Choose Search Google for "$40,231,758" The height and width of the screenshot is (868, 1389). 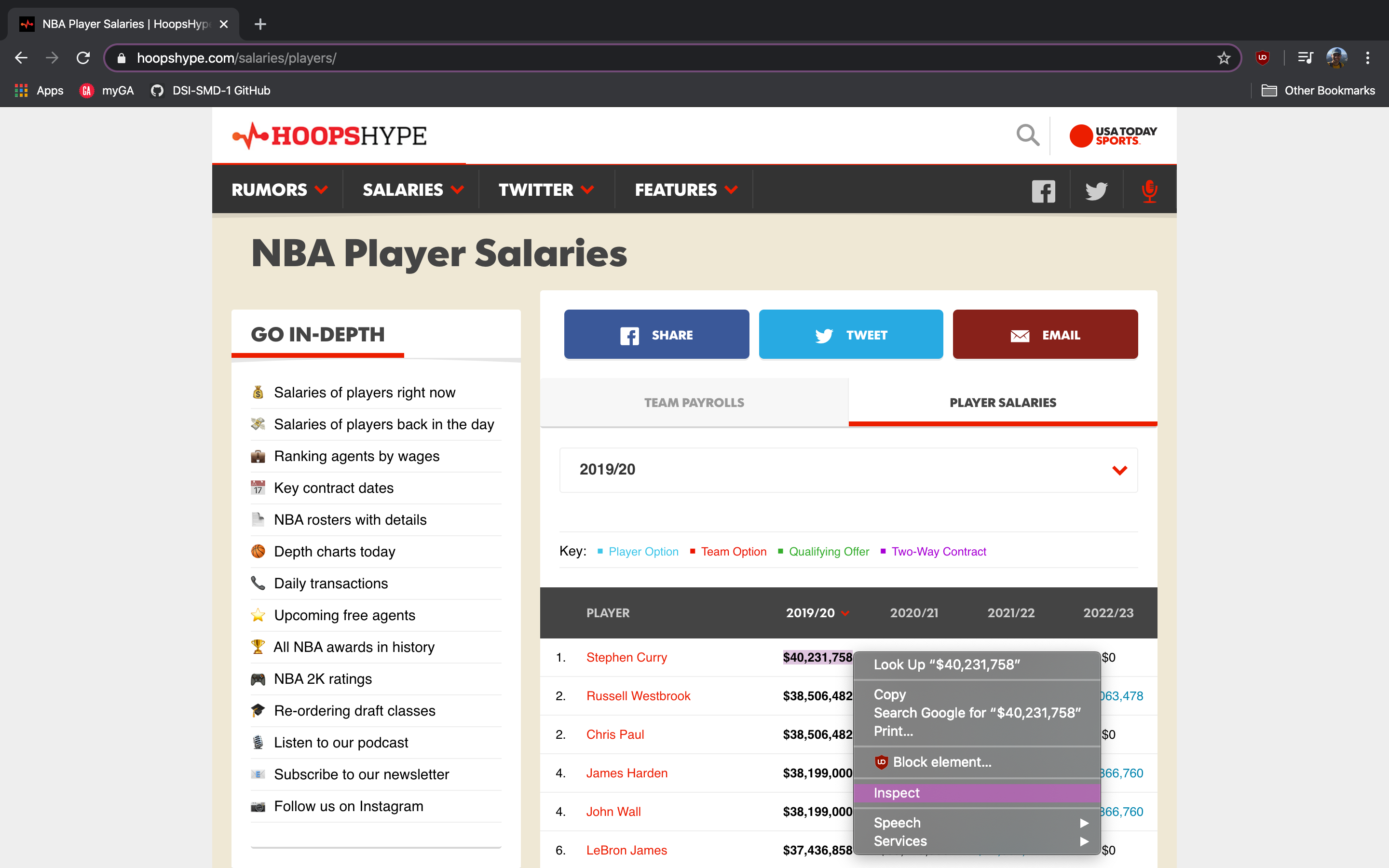[x=977, y=712]
